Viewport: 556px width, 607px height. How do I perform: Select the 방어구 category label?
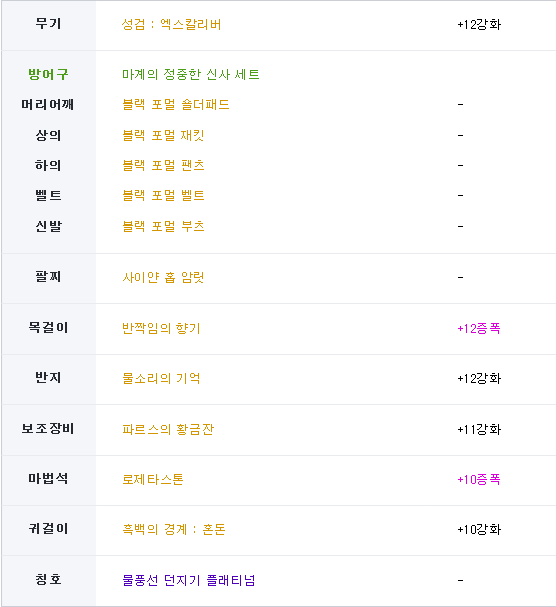(x=48, y=74)
